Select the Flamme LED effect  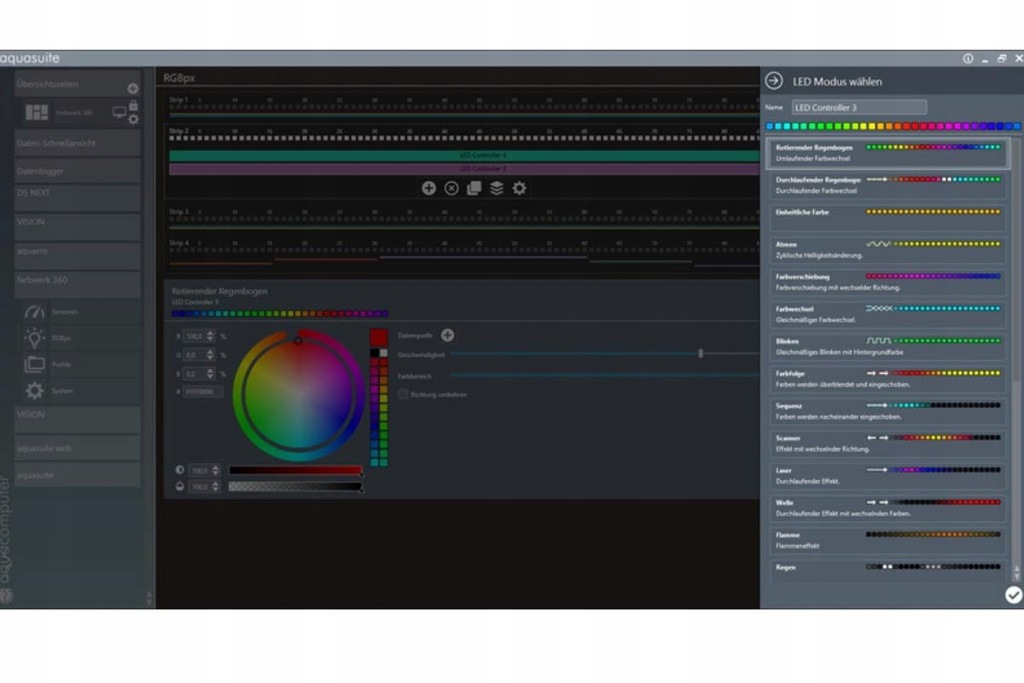(x=888, y=540)
